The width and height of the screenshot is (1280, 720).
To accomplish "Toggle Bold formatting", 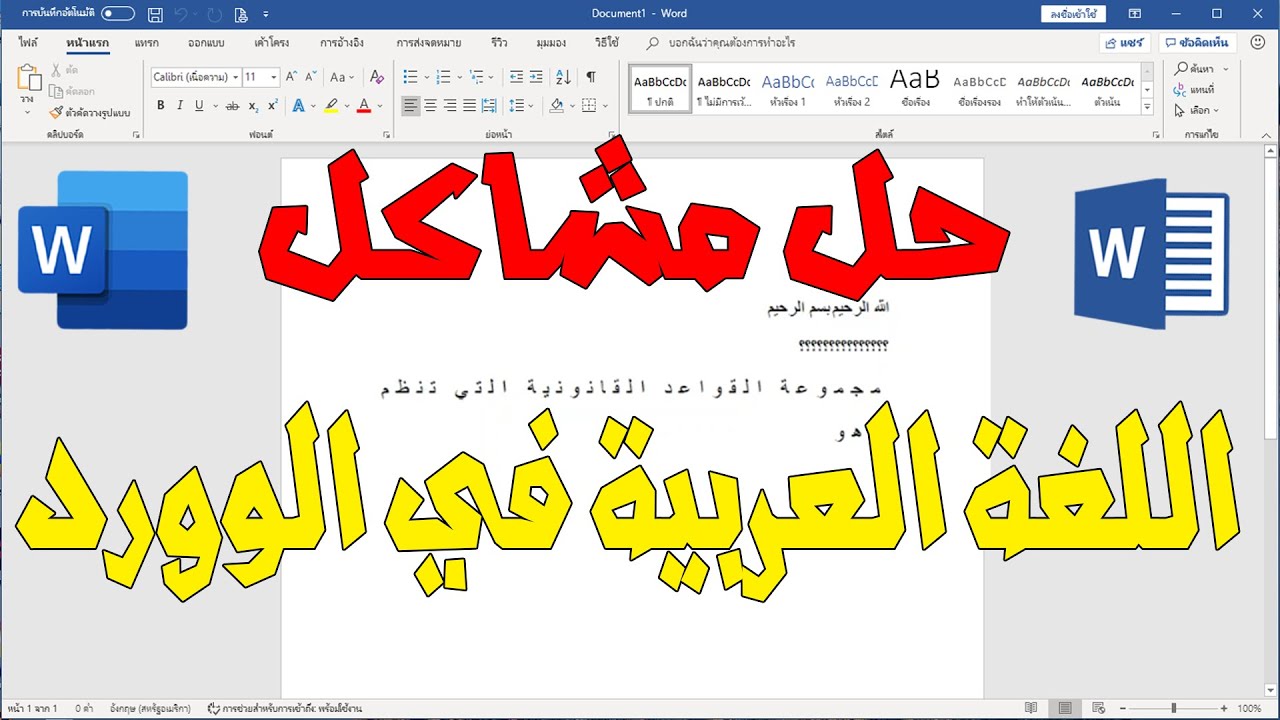I will click(160, 105).
